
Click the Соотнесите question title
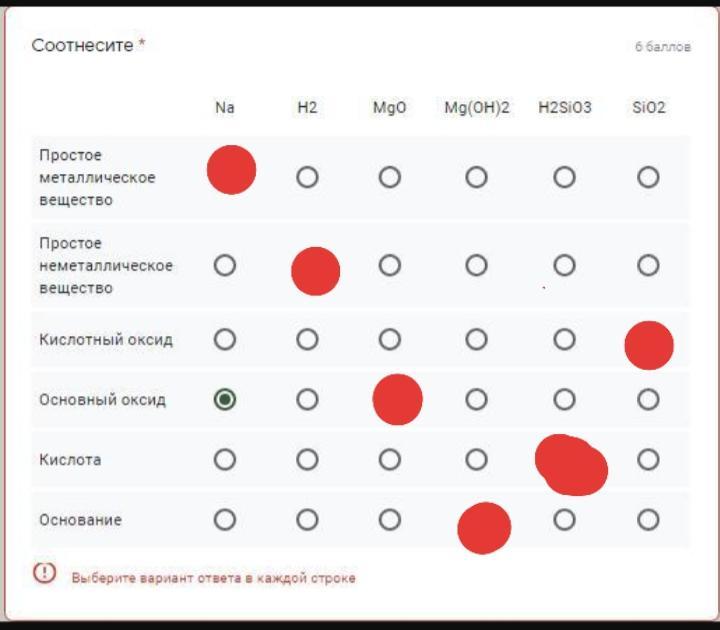coord(83,45)
